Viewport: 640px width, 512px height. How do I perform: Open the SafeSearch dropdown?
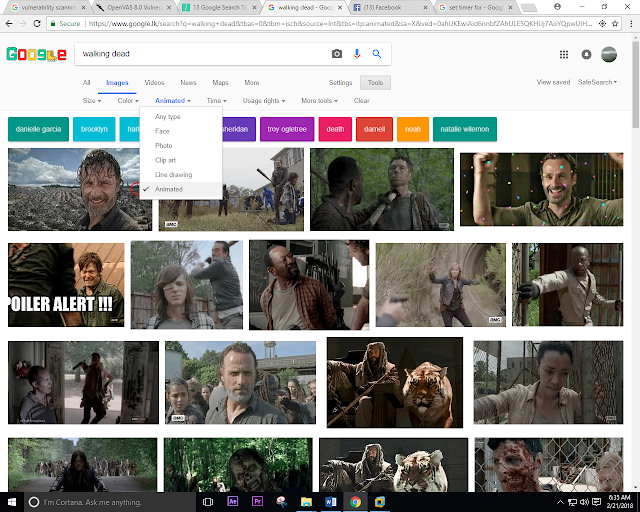click(597, 82)
